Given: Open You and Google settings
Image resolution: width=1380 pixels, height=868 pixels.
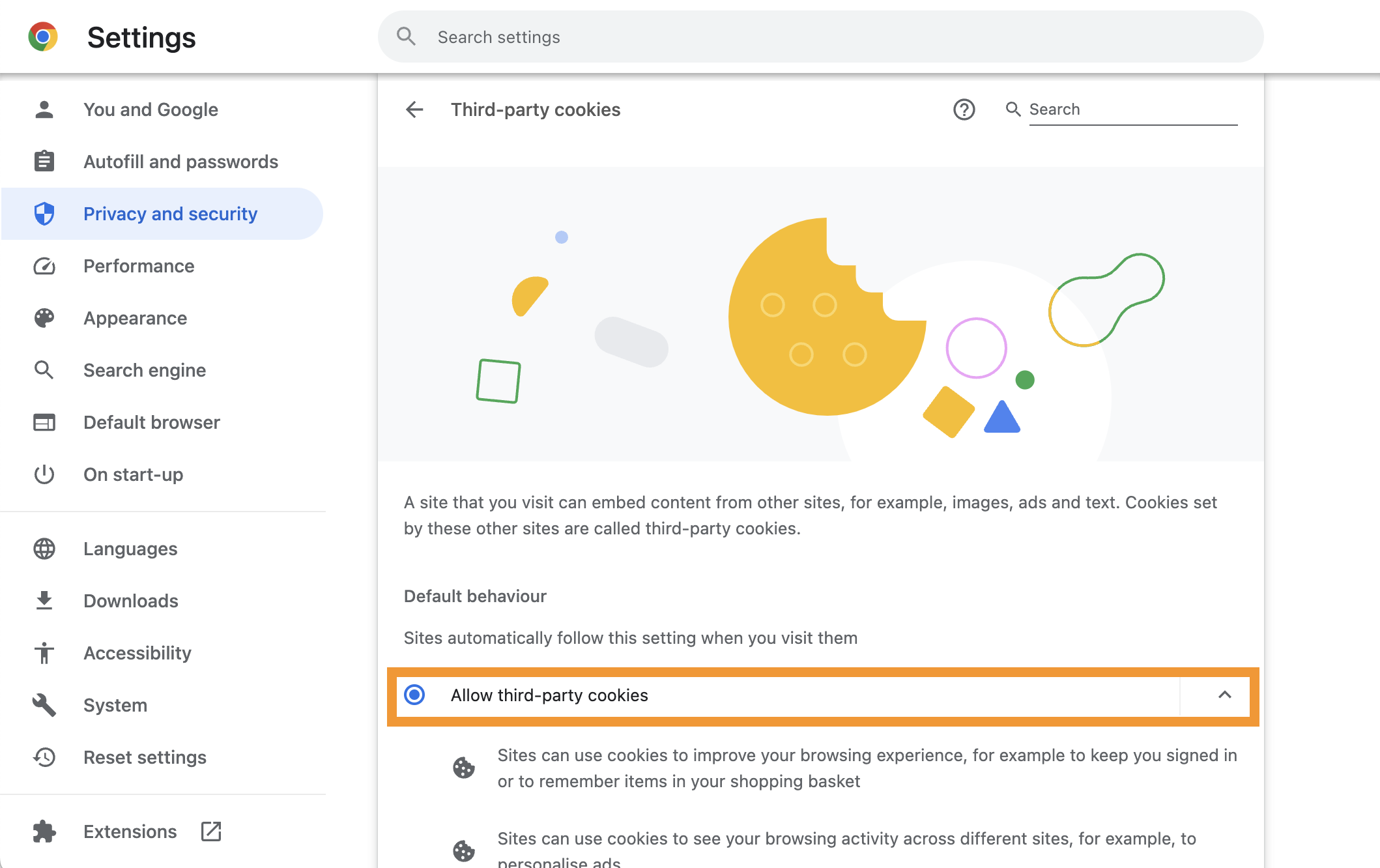Looking at the screenshot, I should pos(151,109).
